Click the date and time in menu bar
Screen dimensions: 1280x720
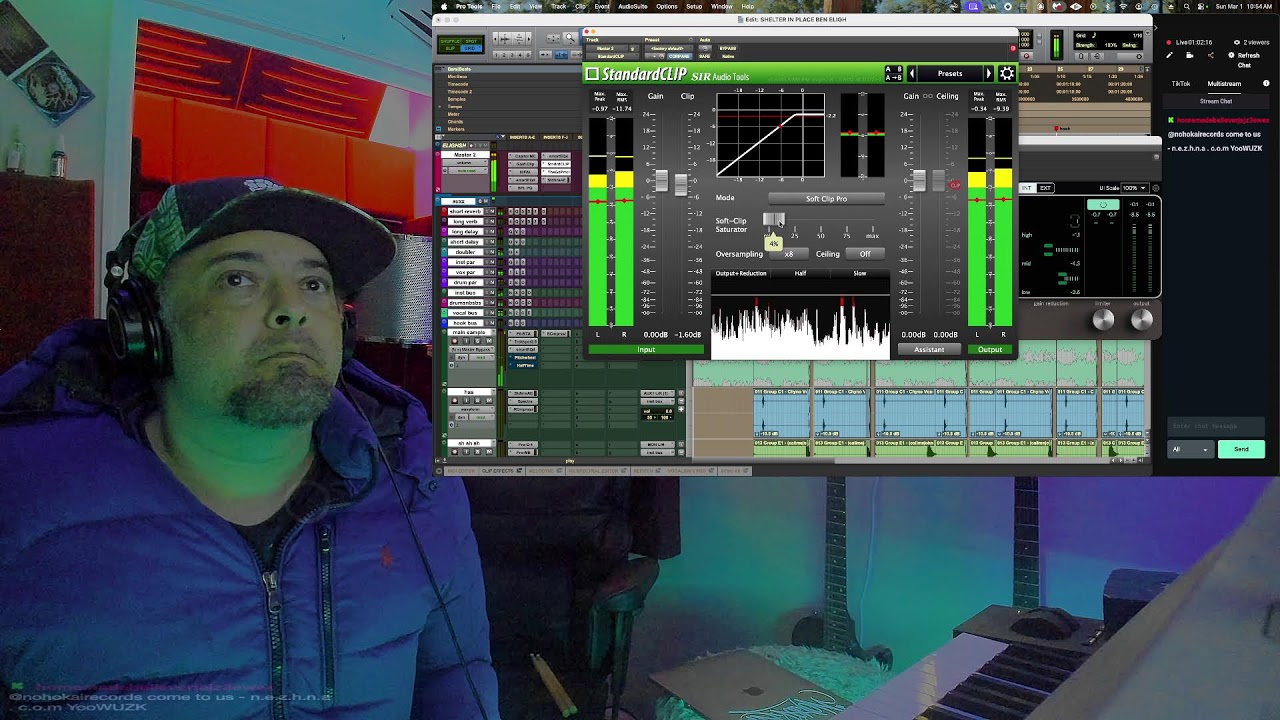coord(1243,6)
